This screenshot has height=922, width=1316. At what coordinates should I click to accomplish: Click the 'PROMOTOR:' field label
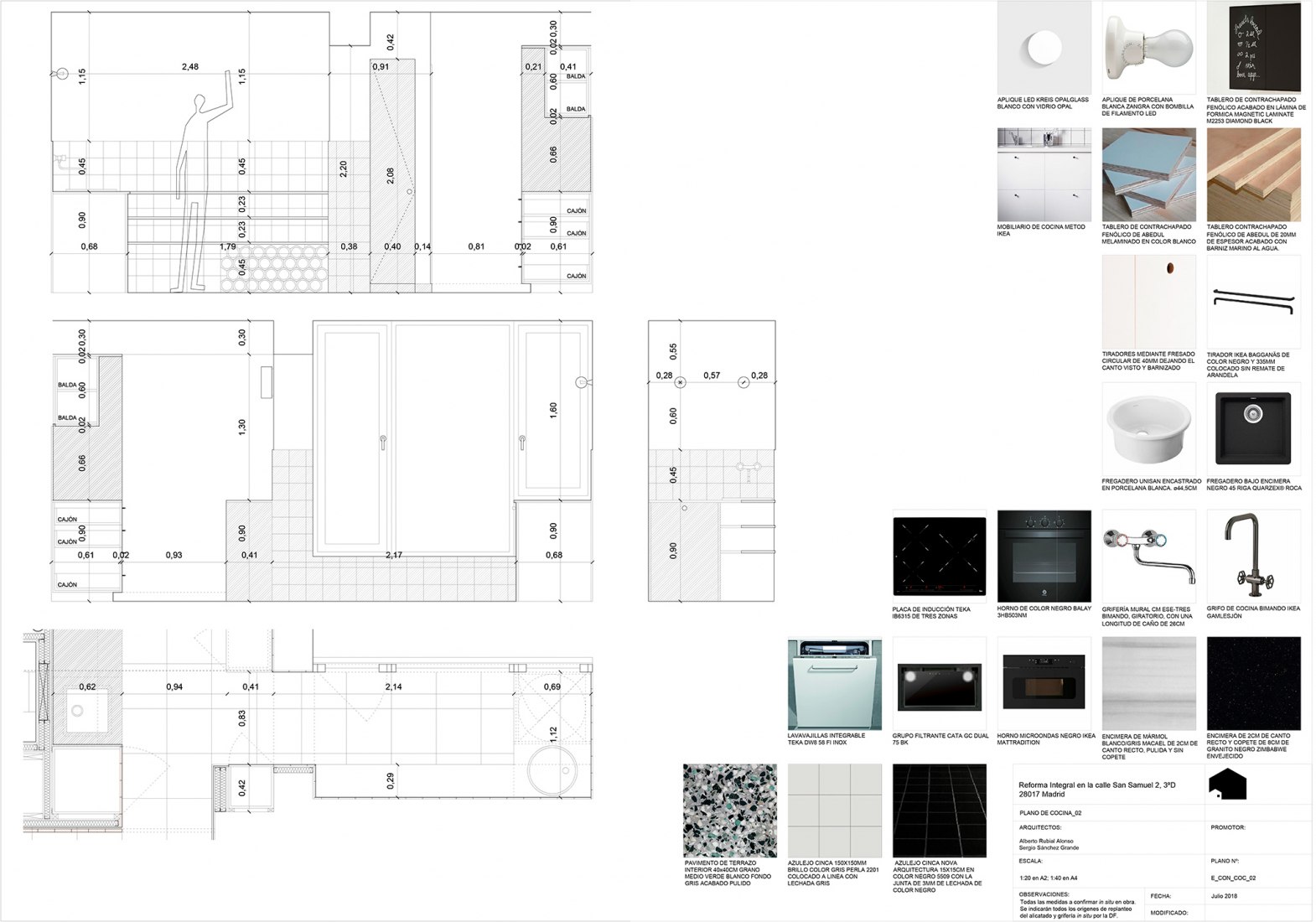[1228, 827]
